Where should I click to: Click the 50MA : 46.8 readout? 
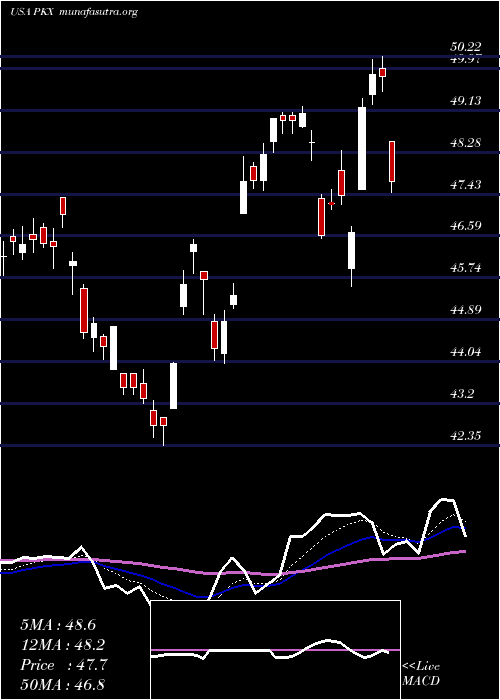pyautogui.click(x=63, y=684)
